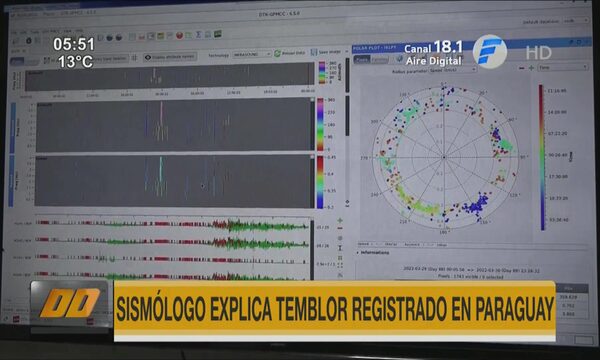Click the sigma icon in the top toolbar

[x=198, y=35]
